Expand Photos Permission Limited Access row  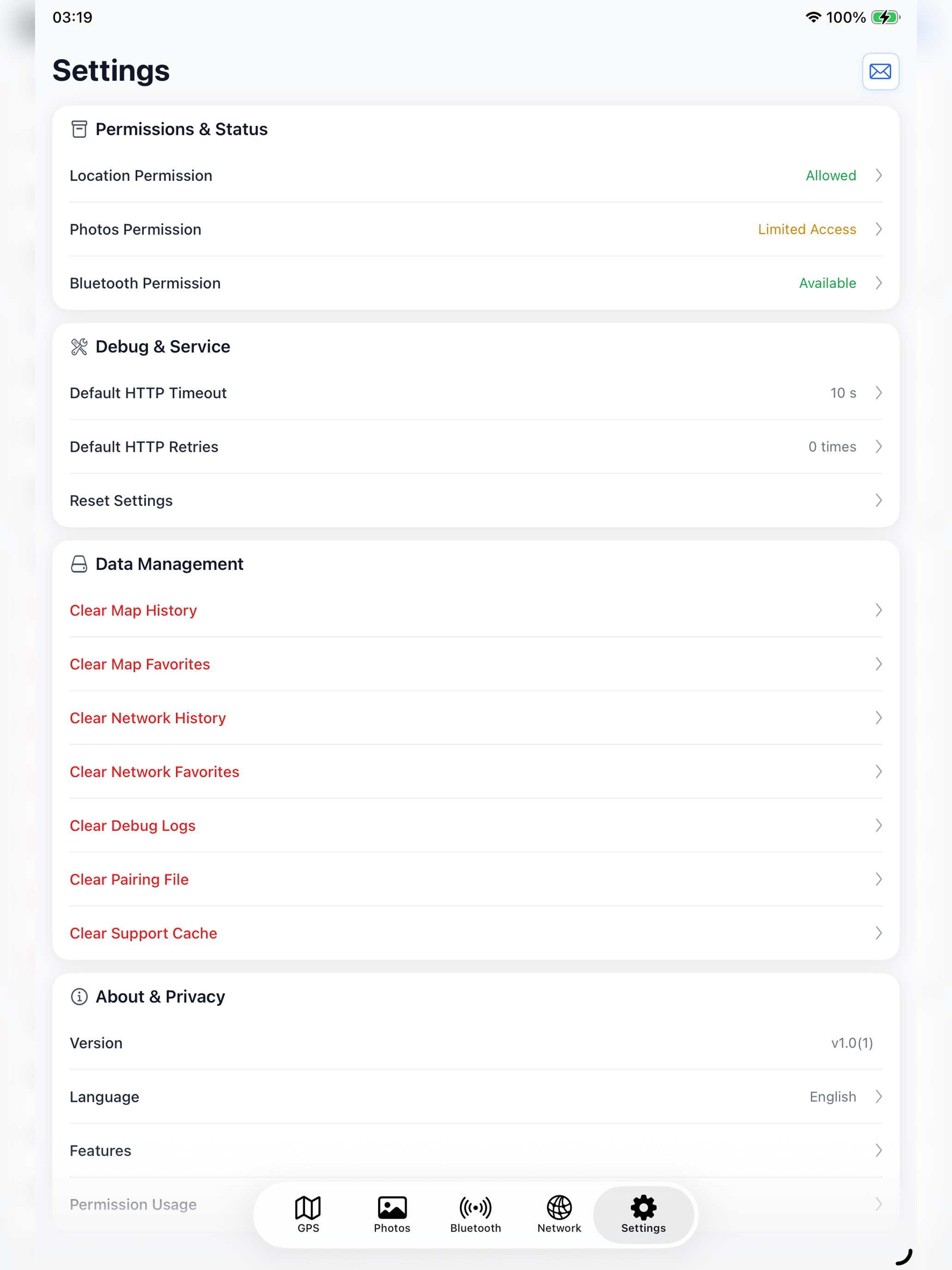[476, 229]
